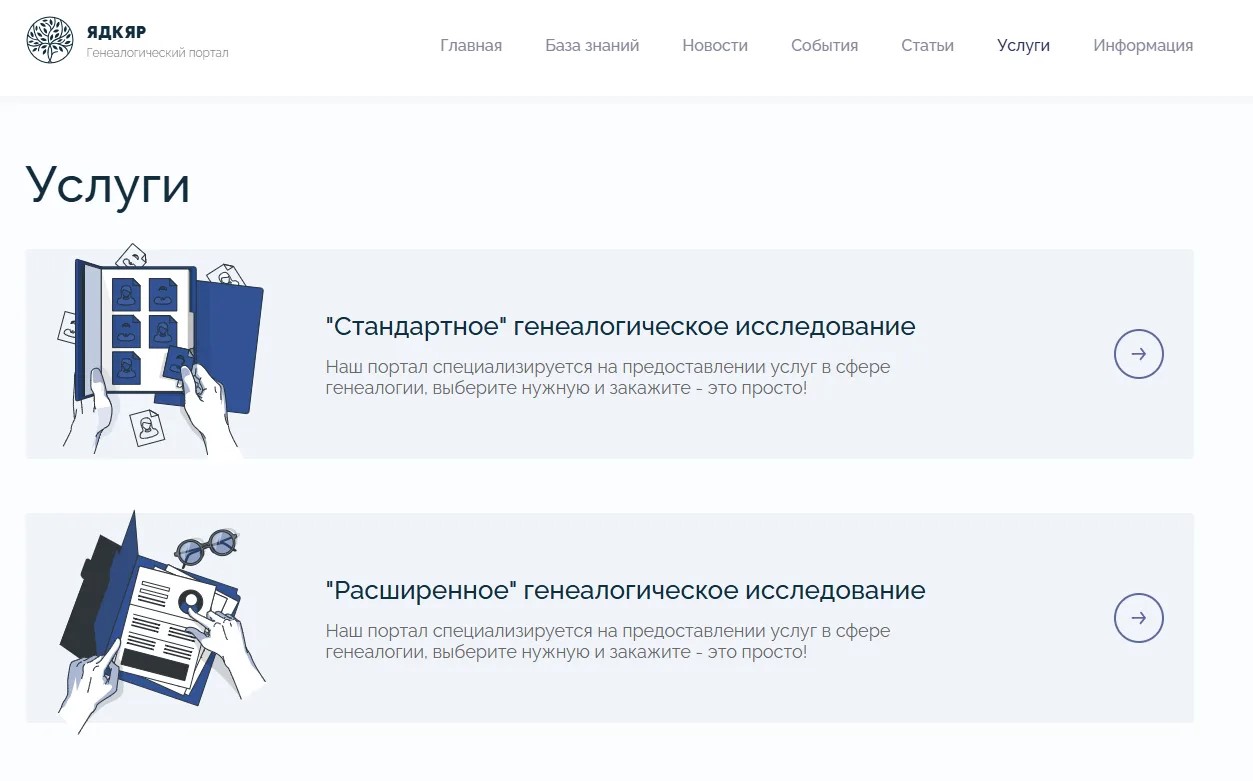The width and height of the screenshot is (1253, 781).
Task: Open База знаний menu item
Action: point(592,45)
